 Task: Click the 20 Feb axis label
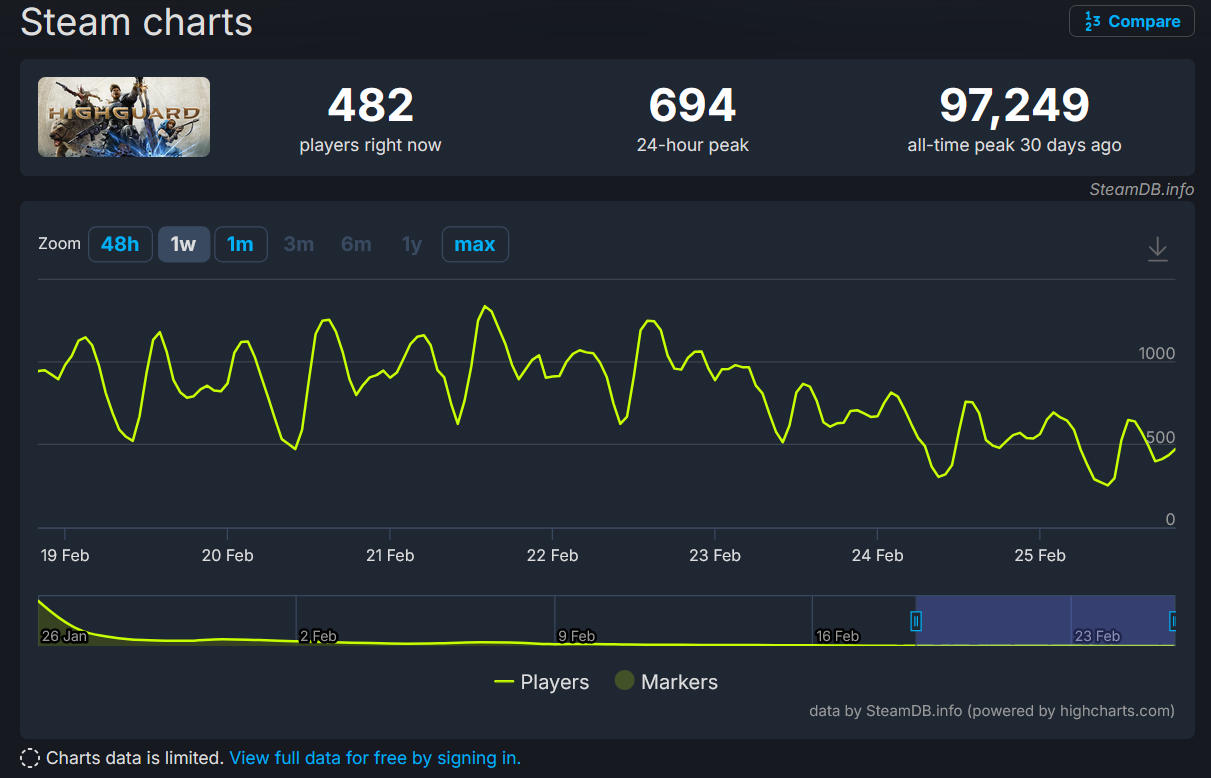(227, 555)
